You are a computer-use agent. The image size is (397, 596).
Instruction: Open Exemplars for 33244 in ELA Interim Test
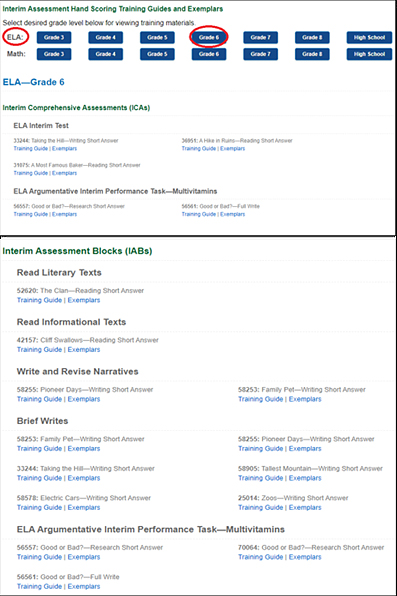click(64, 149)
